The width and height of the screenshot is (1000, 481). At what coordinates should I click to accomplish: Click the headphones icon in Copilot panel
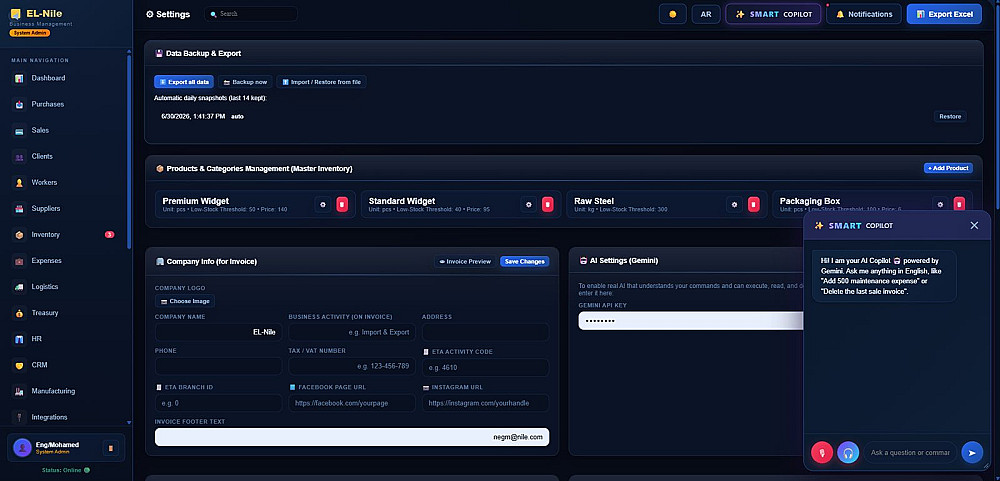coord(848,452)
